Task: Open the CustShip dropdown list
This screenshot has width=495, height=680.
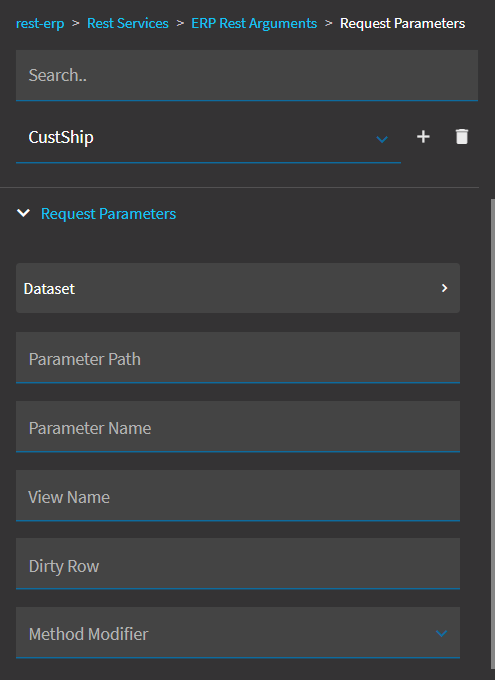Action: tap(208, 137)
